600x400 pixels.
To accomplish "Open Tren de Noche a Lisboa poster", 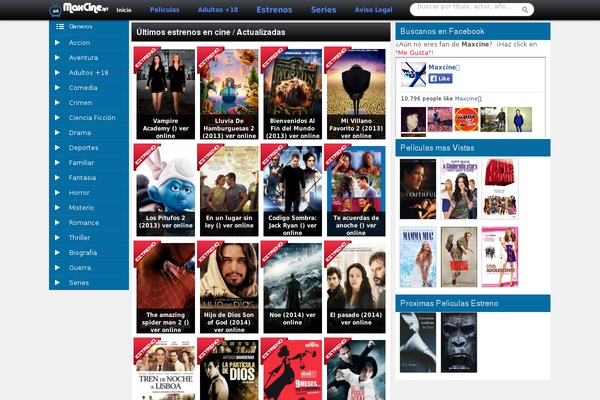I will pos(165,370).
